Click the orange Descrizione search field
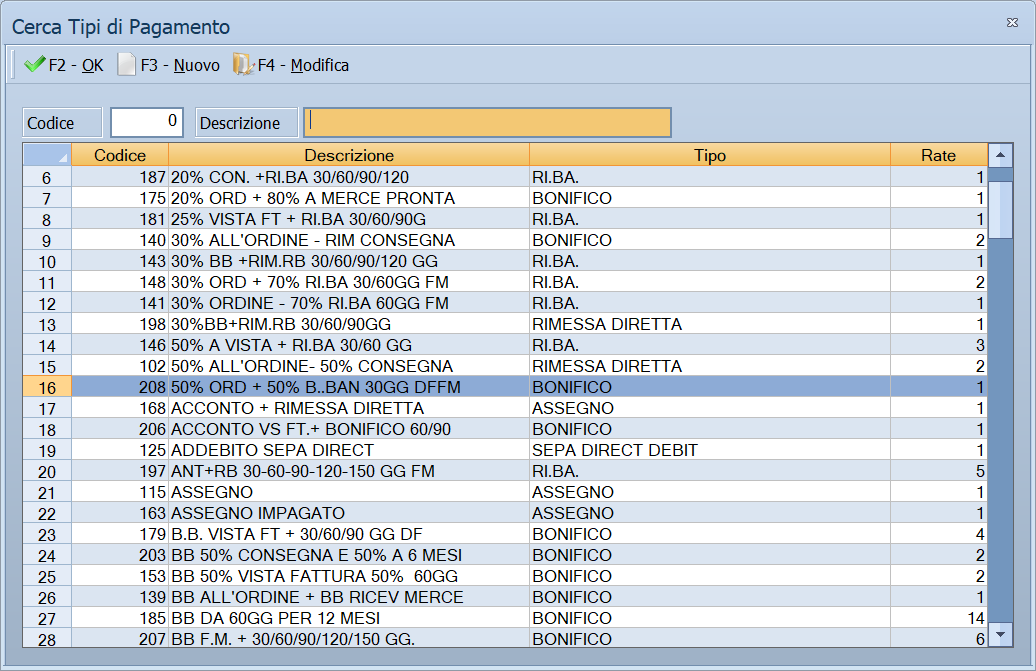The width and height of the screenshot is (1036, 671). [x=488, y=122]
